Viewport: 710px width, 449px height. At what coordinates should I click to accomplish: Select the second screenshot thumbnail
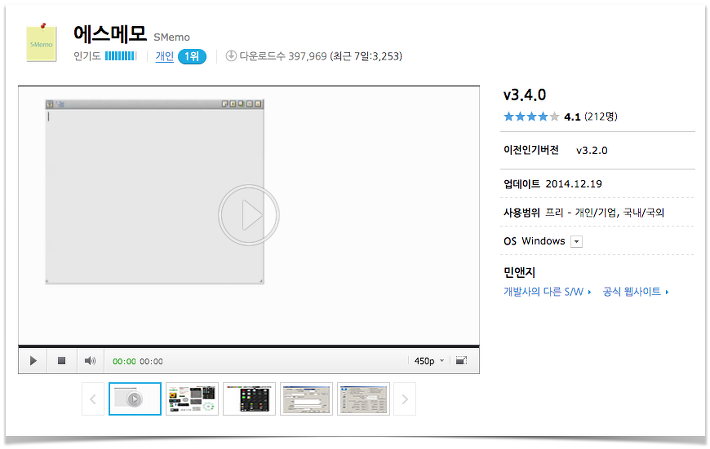point(192,399)
